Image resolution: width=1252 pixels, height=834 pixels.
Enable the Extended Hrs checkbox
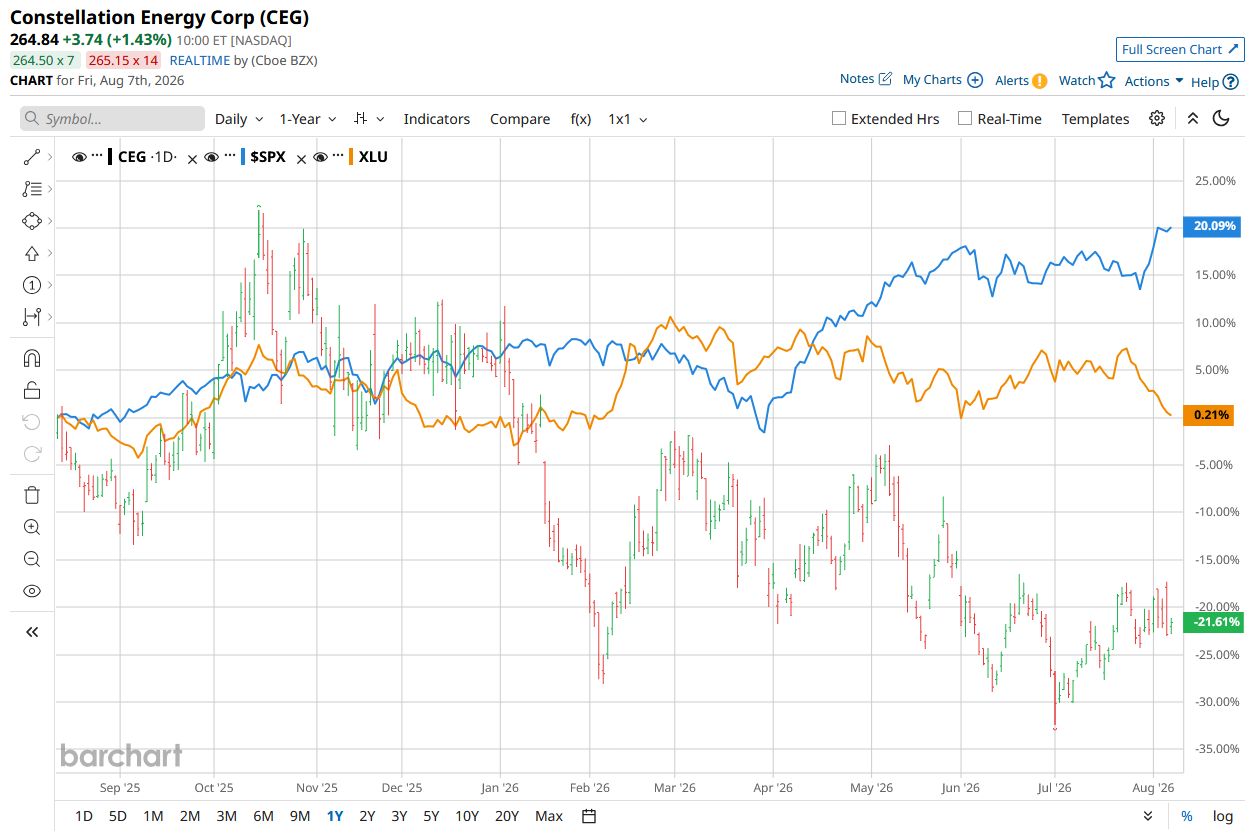pyautogui.click(x=839, y=118)
